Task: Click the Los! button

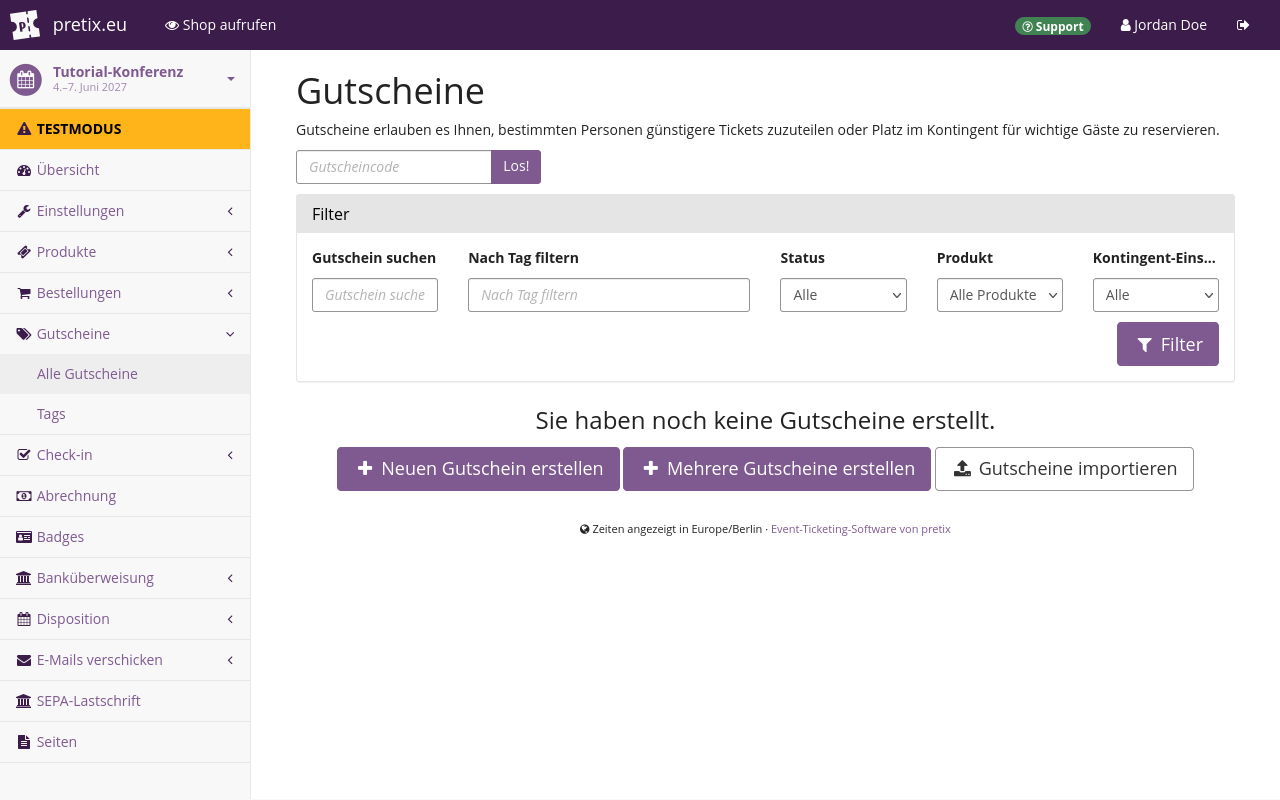Action: tap(516, 167)
